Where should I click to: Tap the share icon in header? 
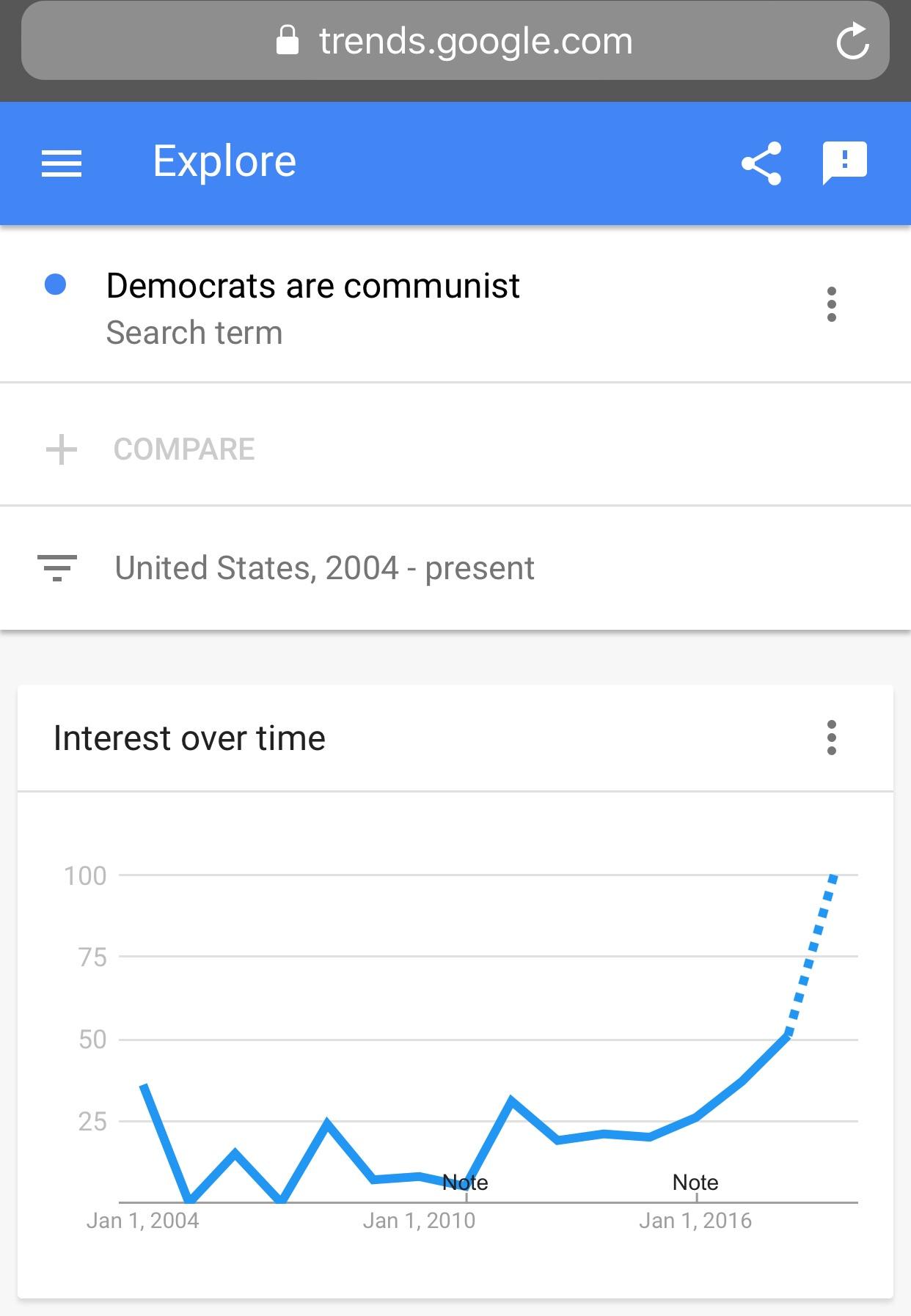(x=761, y=163)
